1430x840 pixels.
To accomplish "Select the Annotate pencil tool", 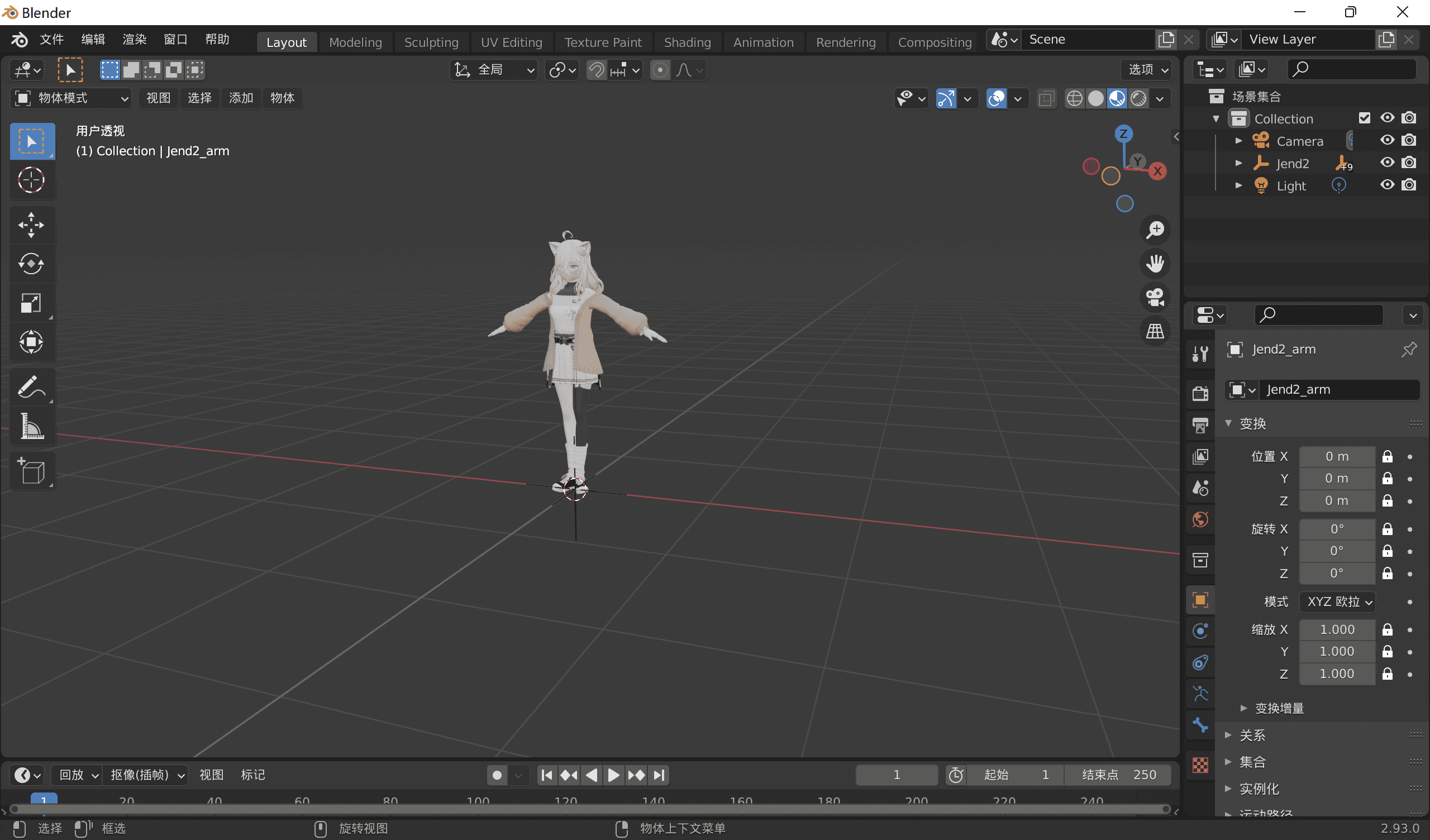I will [31, 387].
